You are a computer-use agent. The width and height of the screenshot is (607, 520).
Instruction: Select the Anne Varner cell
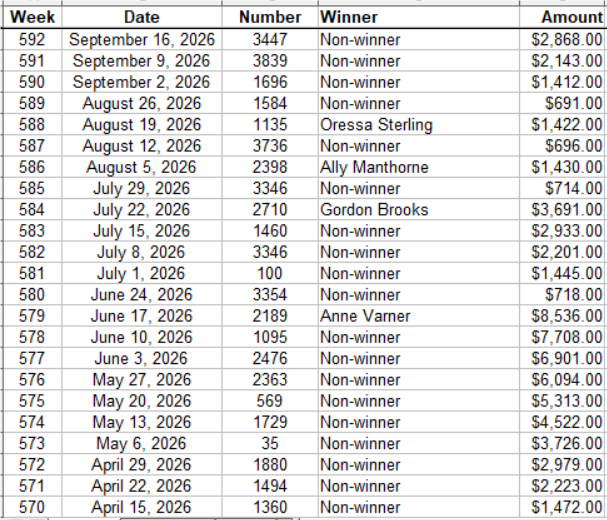[419, 316]
